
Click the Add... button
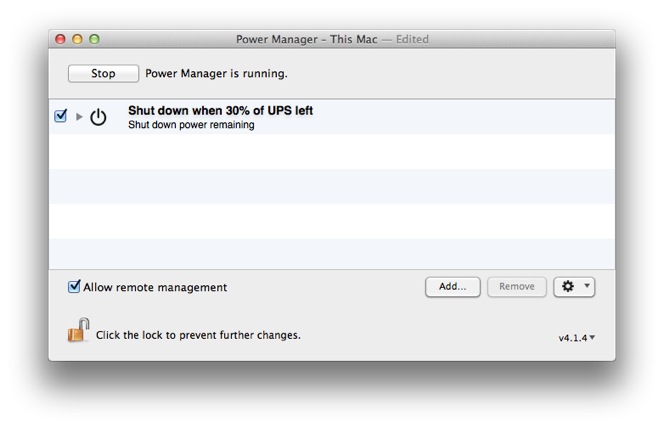(x=453, y=287)
